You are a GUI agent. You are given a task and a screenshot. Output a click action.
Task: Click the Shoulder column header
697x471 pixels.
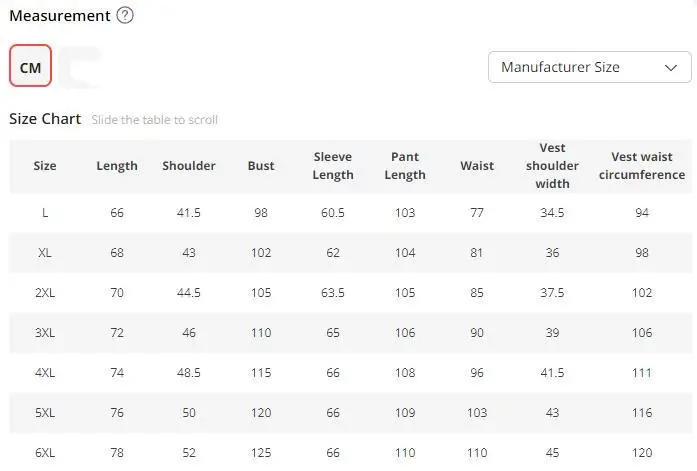click(189, 166)
